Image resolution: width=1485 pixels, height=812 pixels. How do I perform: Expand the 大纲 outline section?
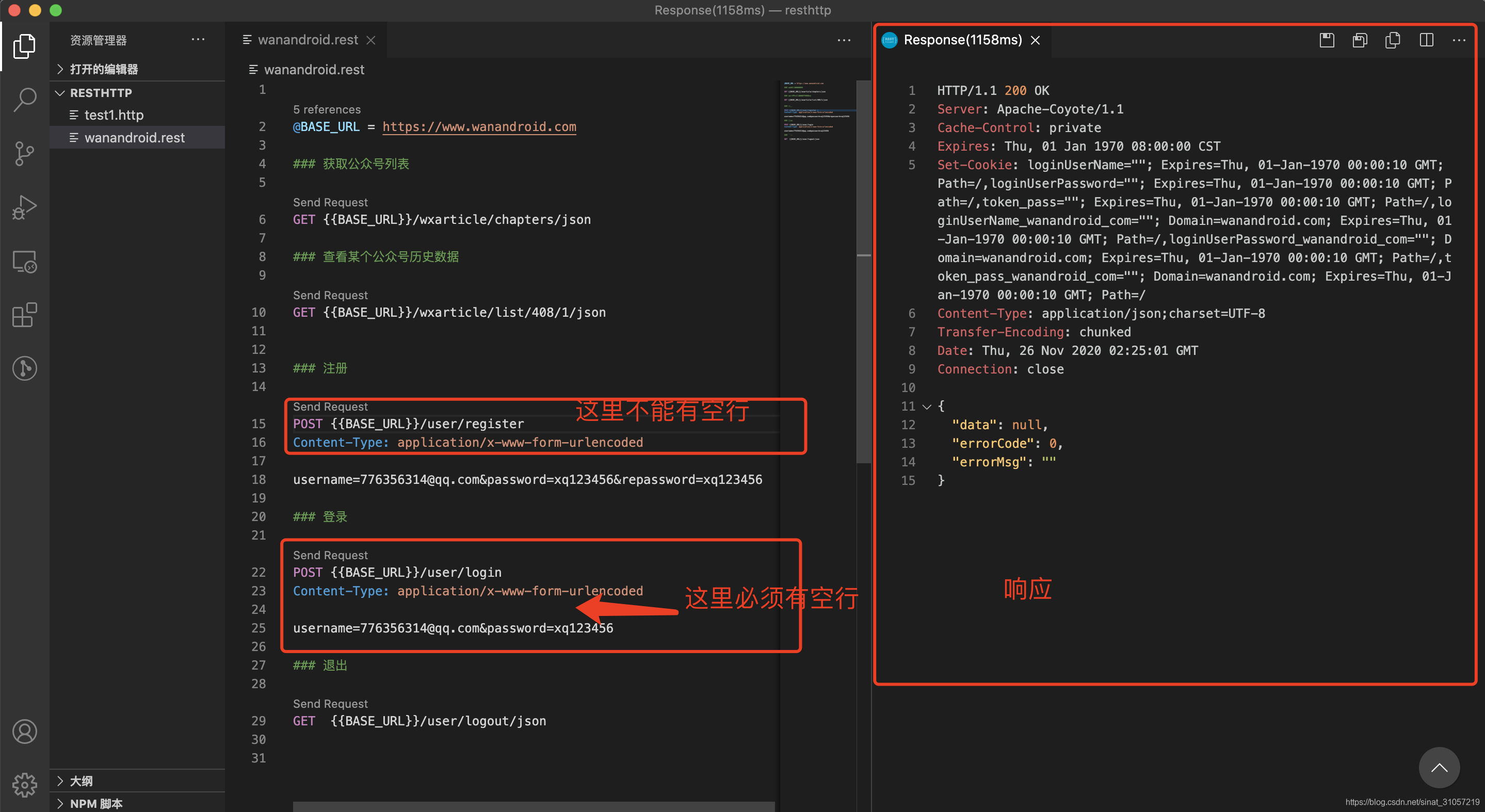click(60, 781)
